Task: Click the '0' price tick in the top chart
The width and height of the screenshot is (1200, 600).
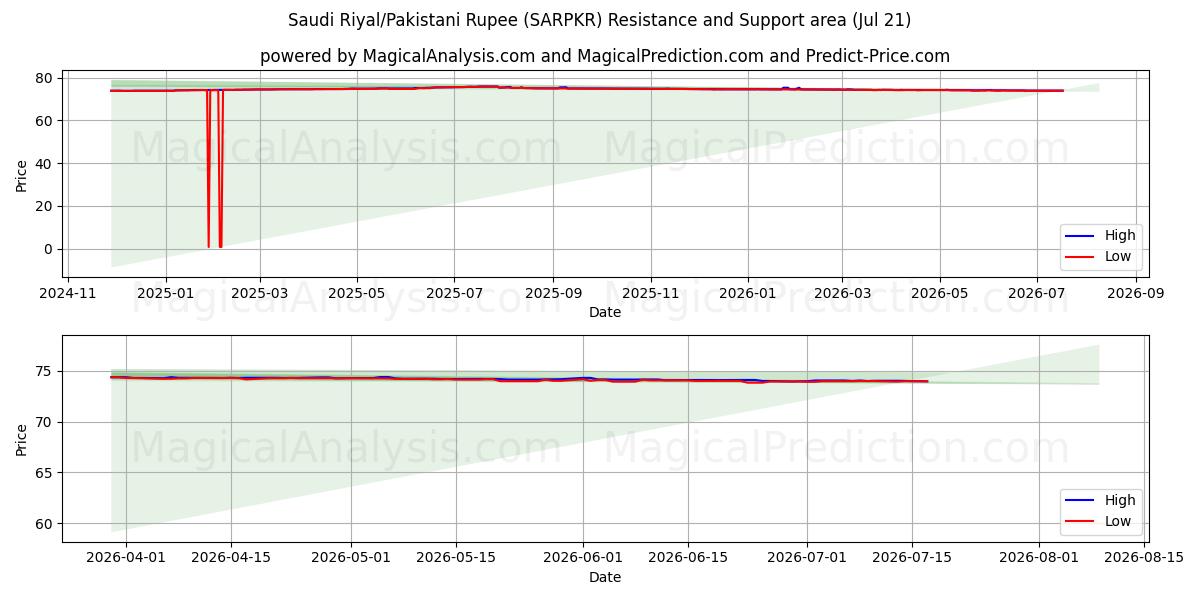Action: pyautogui.click(x=50, y=250)
